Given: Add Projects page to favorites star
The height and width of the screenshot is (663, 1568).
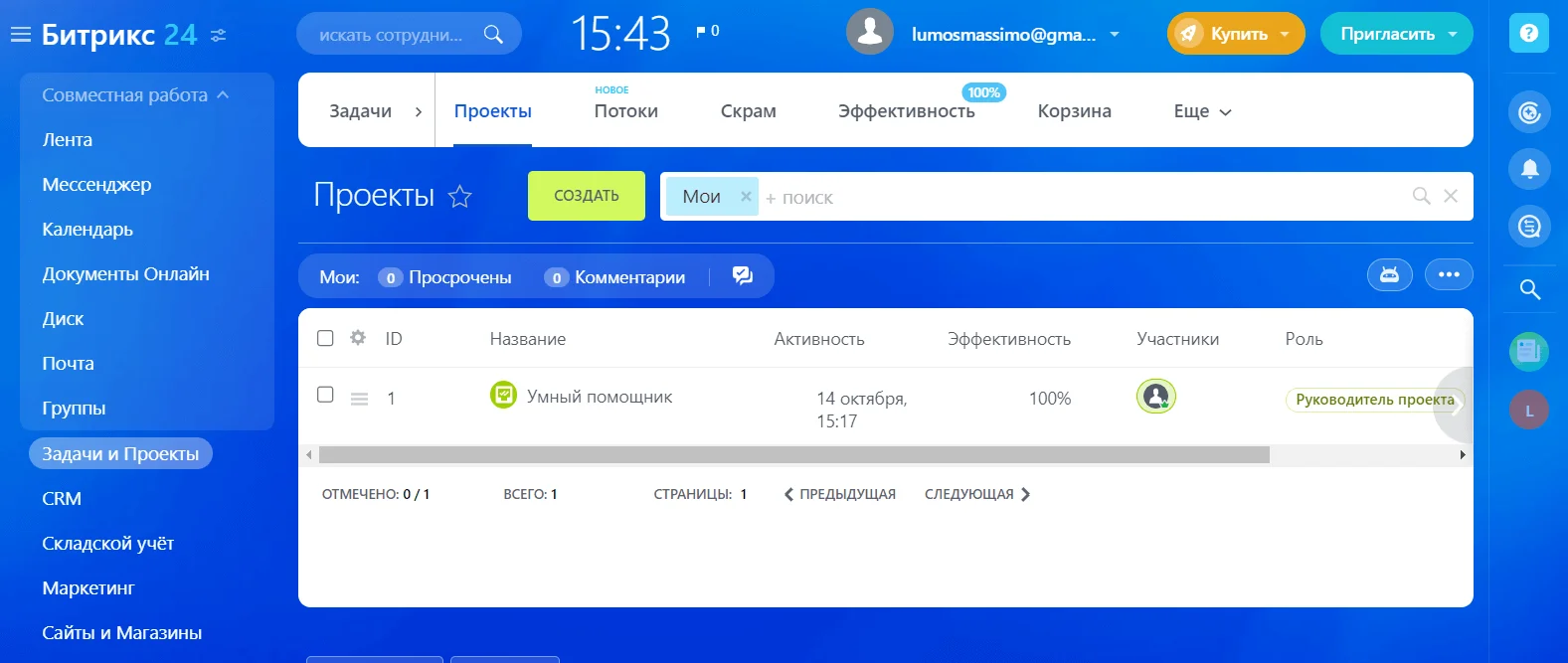Looking at the screenshot, I should pyautogui.click(x=459, y=196).
